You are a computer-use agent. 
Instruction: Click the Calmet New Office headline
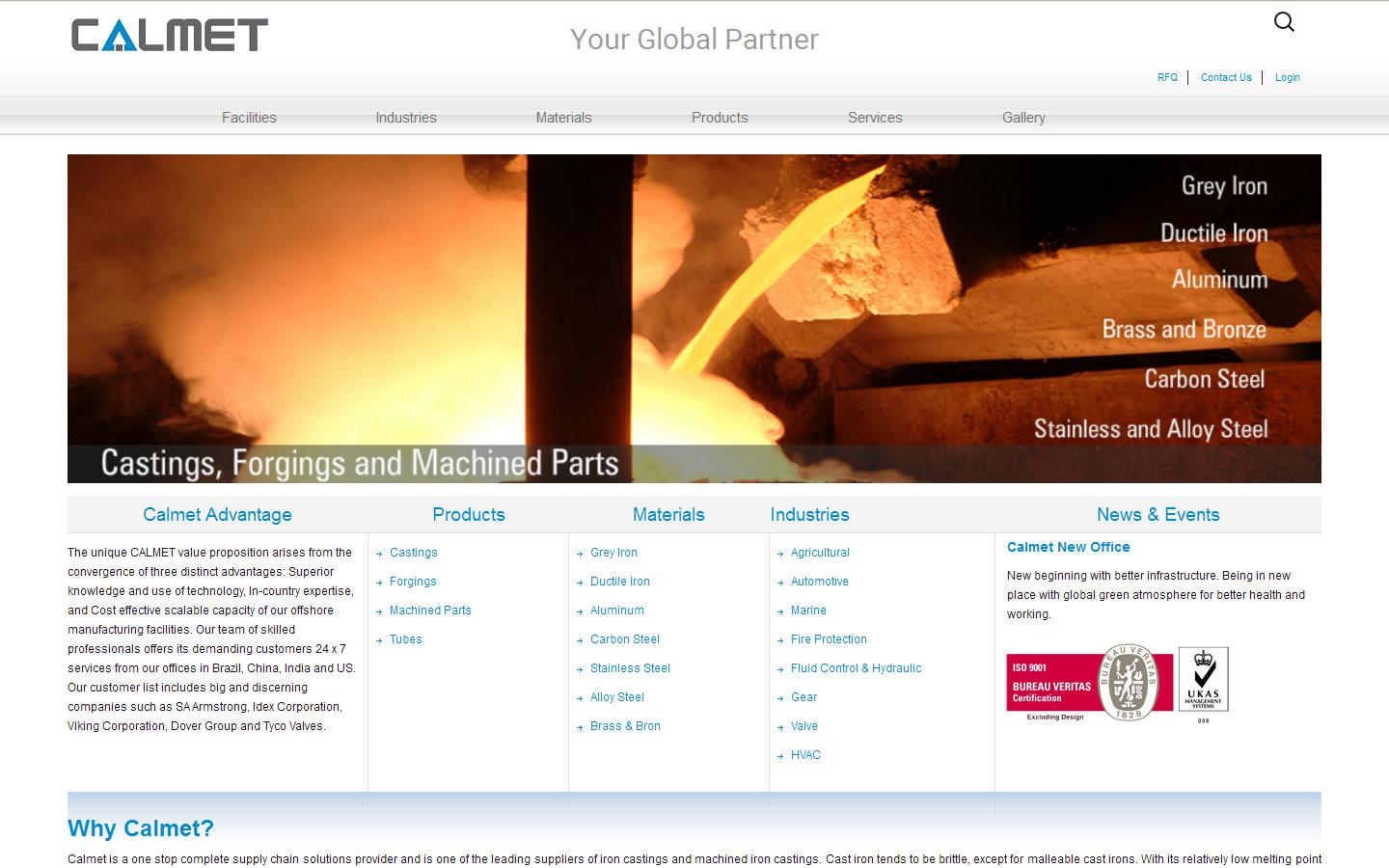[1068, 547]
